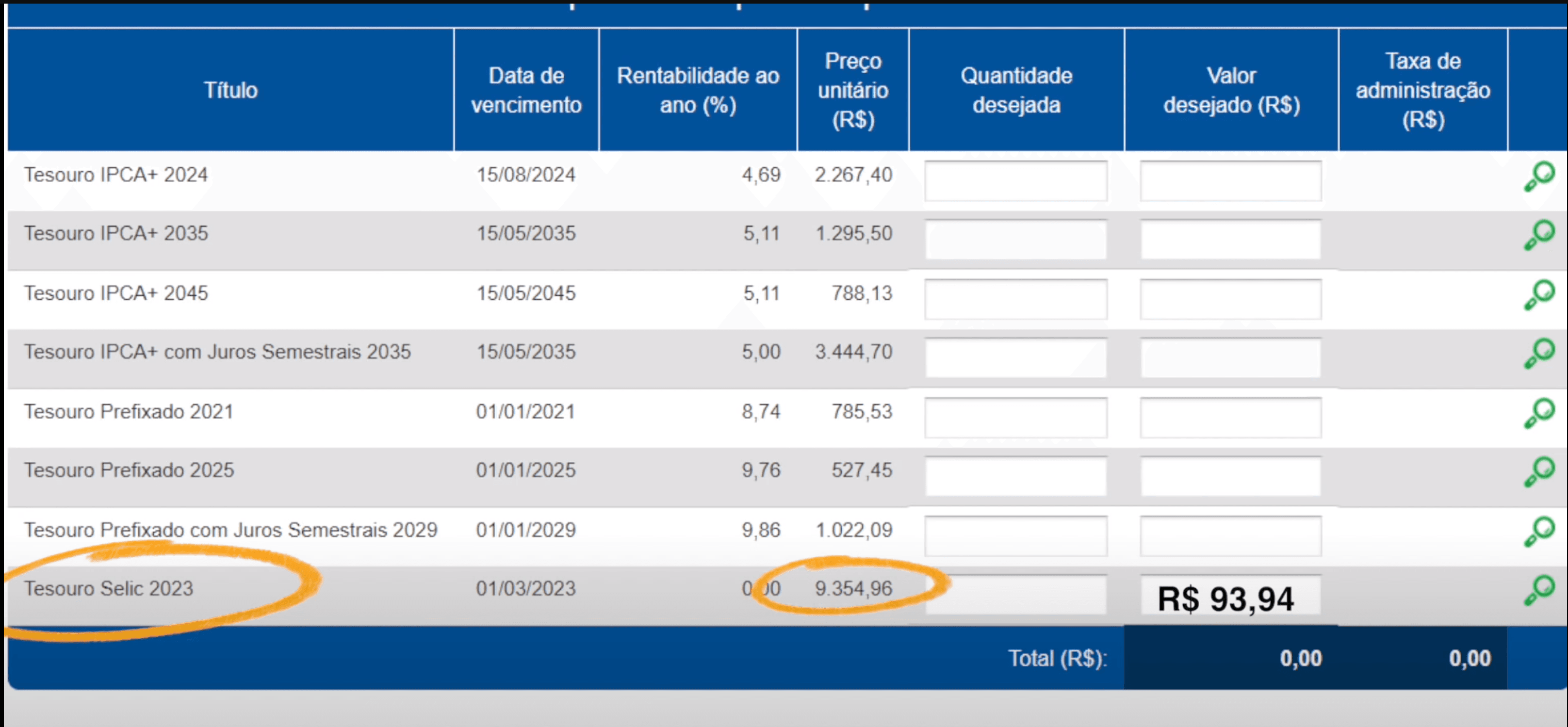This screenshot has width=1568, height=727.
Task: Click quantity field for Tesouro IPCA+ 2045
Action: click(1015, 299)
